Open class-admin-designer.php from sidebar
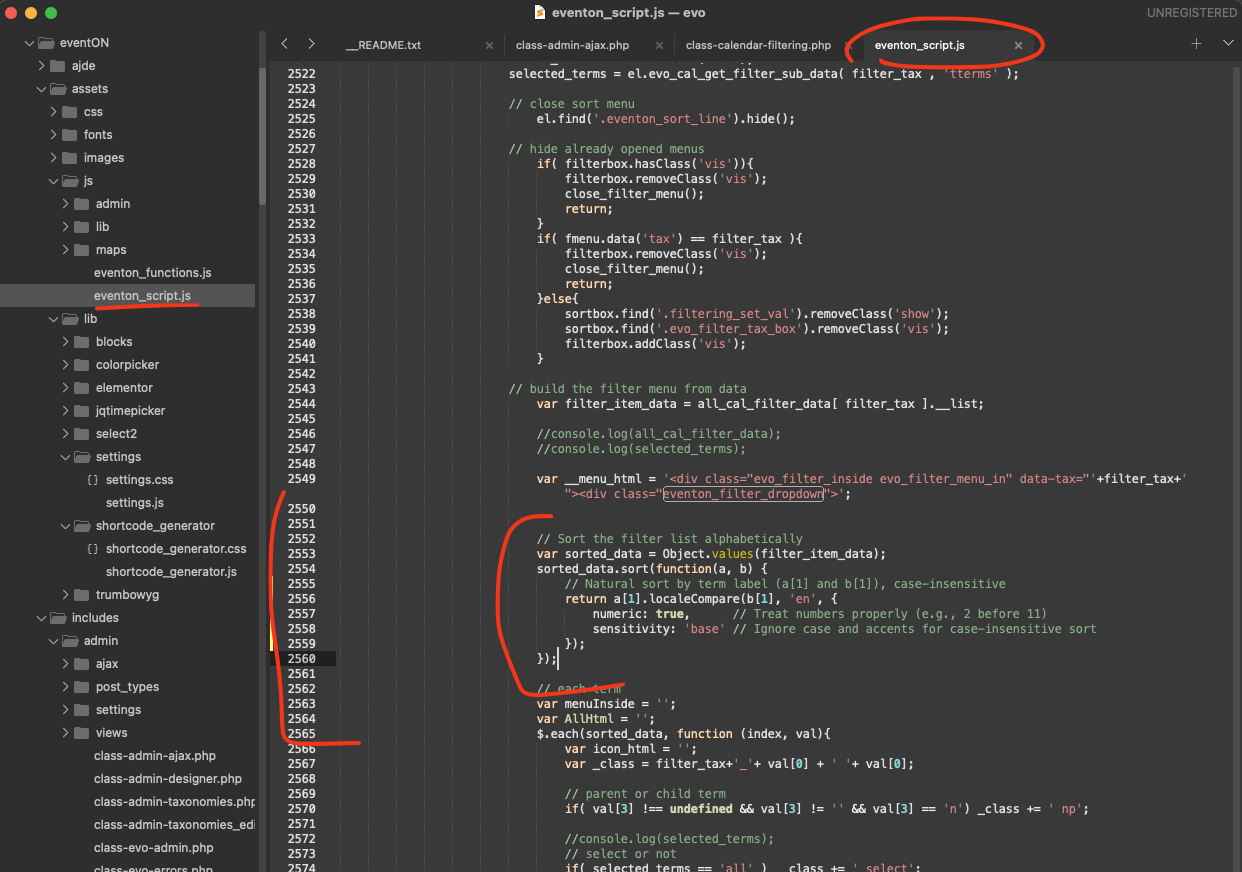This screenshot has width=1242, height=872. click(167, 779)
